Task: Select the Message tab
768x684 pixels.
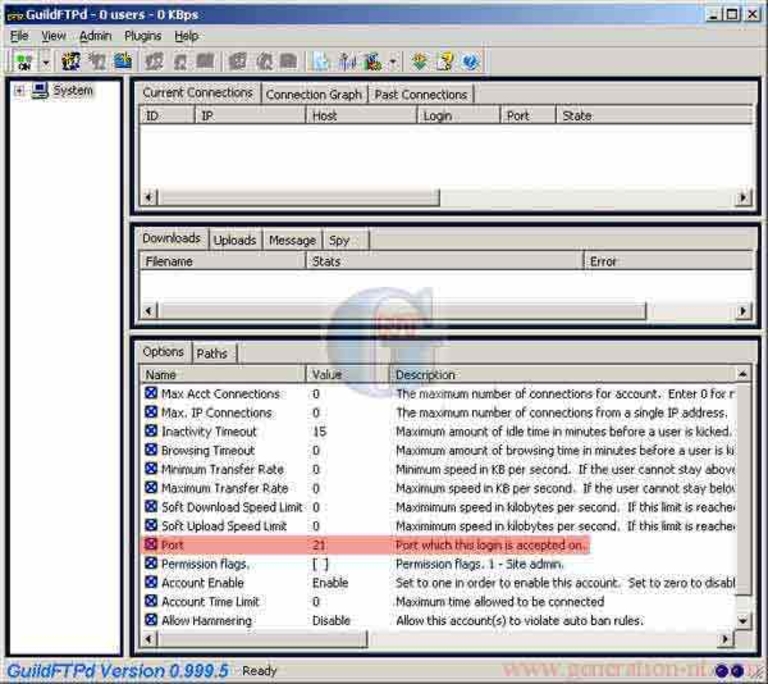Action: coord(292,240)
